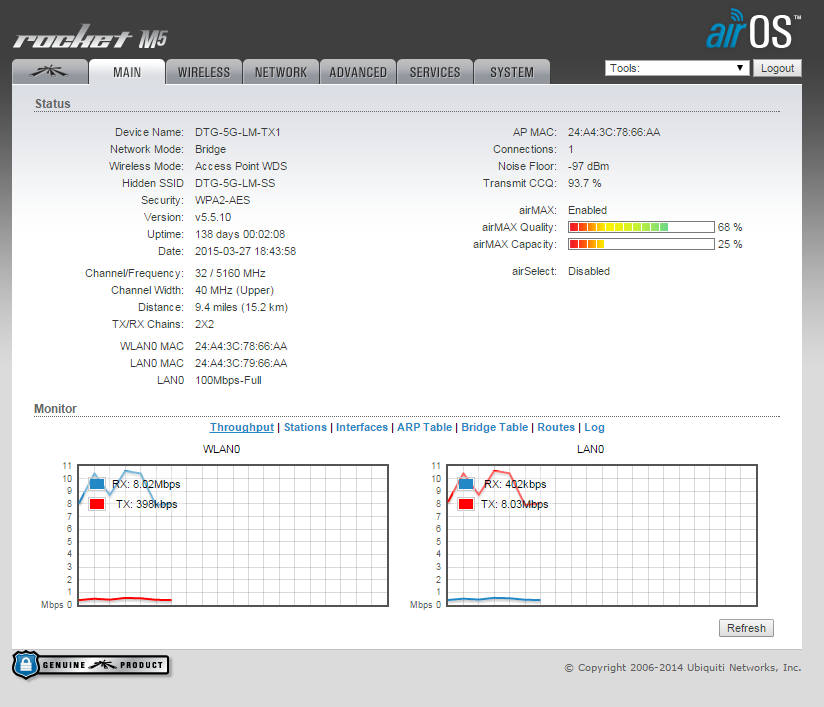
Task: Click the airOS logo
Action: point(752,31)
